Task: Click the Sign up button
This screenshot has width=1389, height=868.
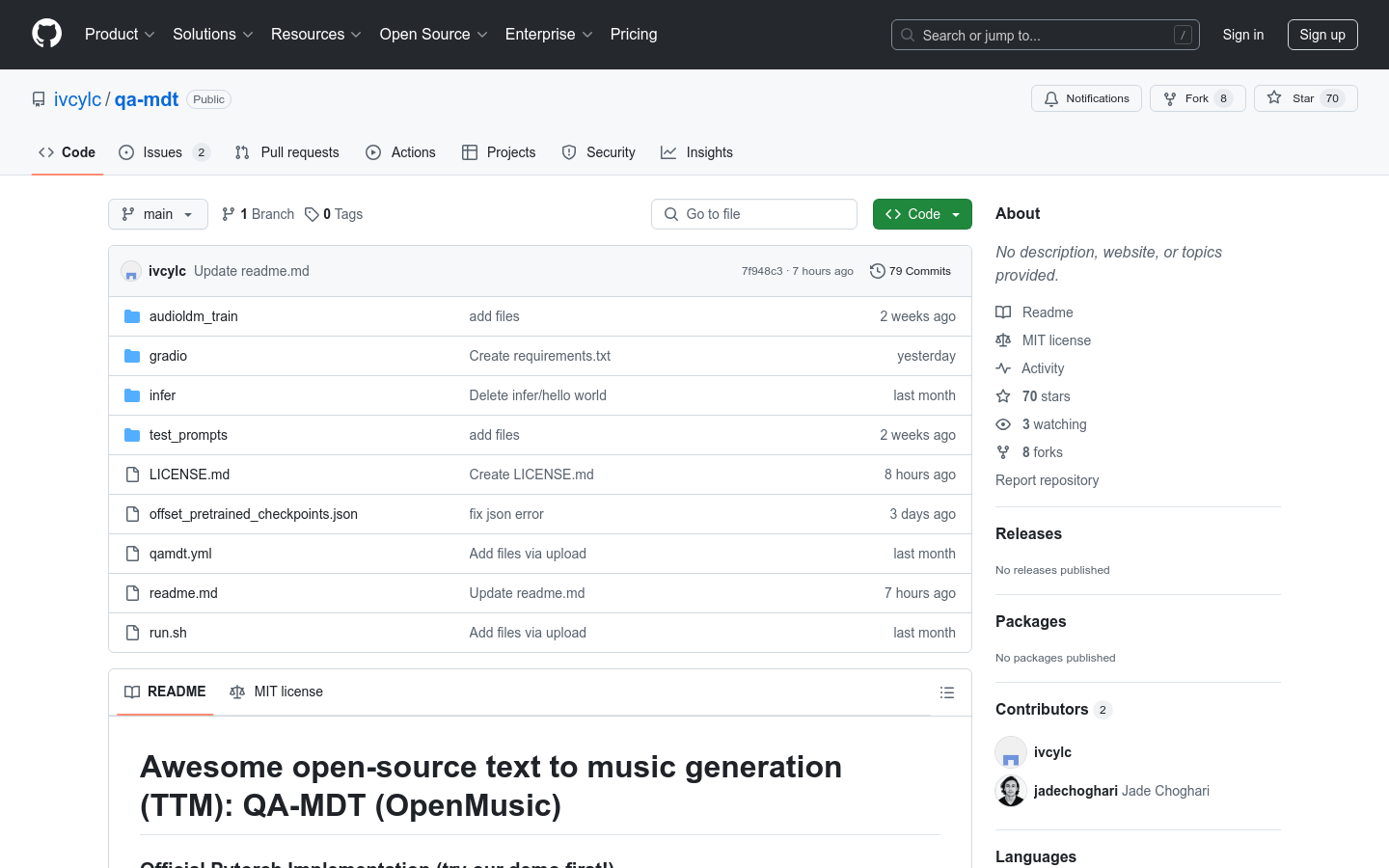Action: pyautogui.click(x=1322, y=35)
